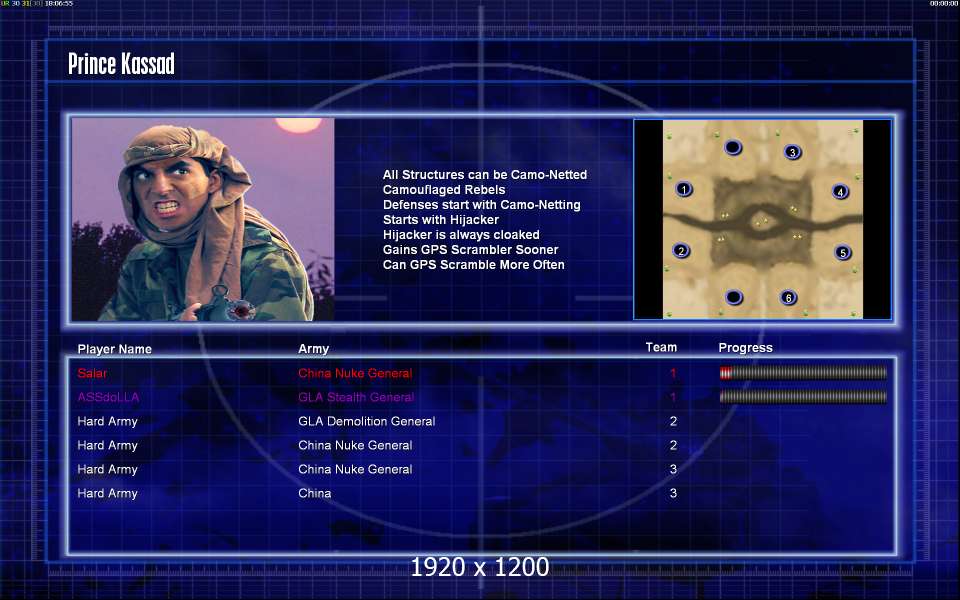
Task: Click the Player Name column header
Action: (x=114, y=349)
